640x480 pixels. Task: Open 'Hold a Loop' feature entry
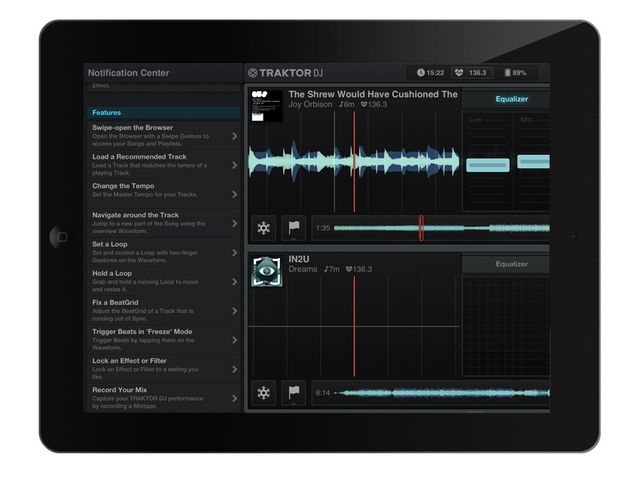click(164, 282)
